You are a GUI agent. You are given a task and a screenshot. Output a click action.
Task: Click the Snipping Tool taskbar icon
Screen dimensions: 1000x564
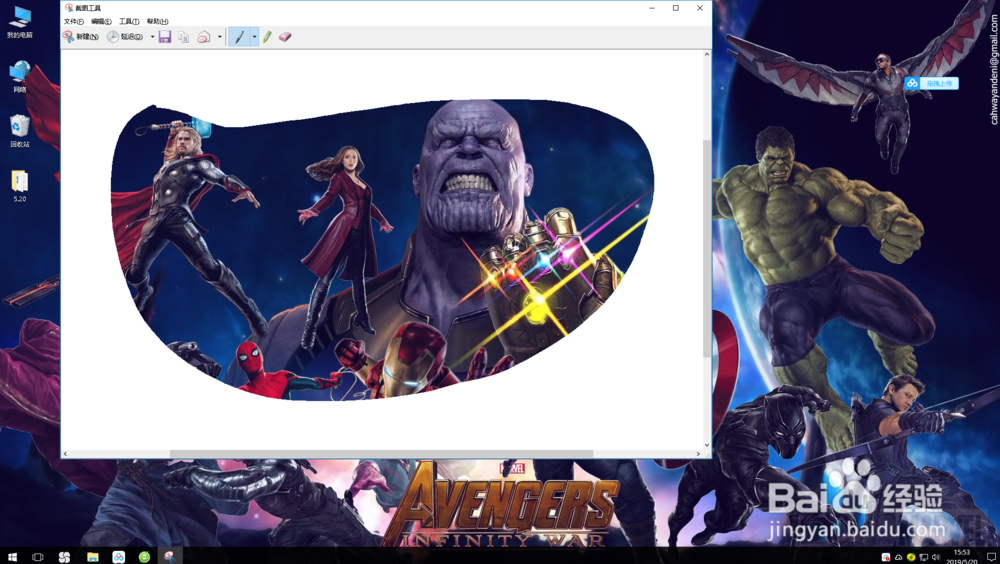click(x=170, y=557)
